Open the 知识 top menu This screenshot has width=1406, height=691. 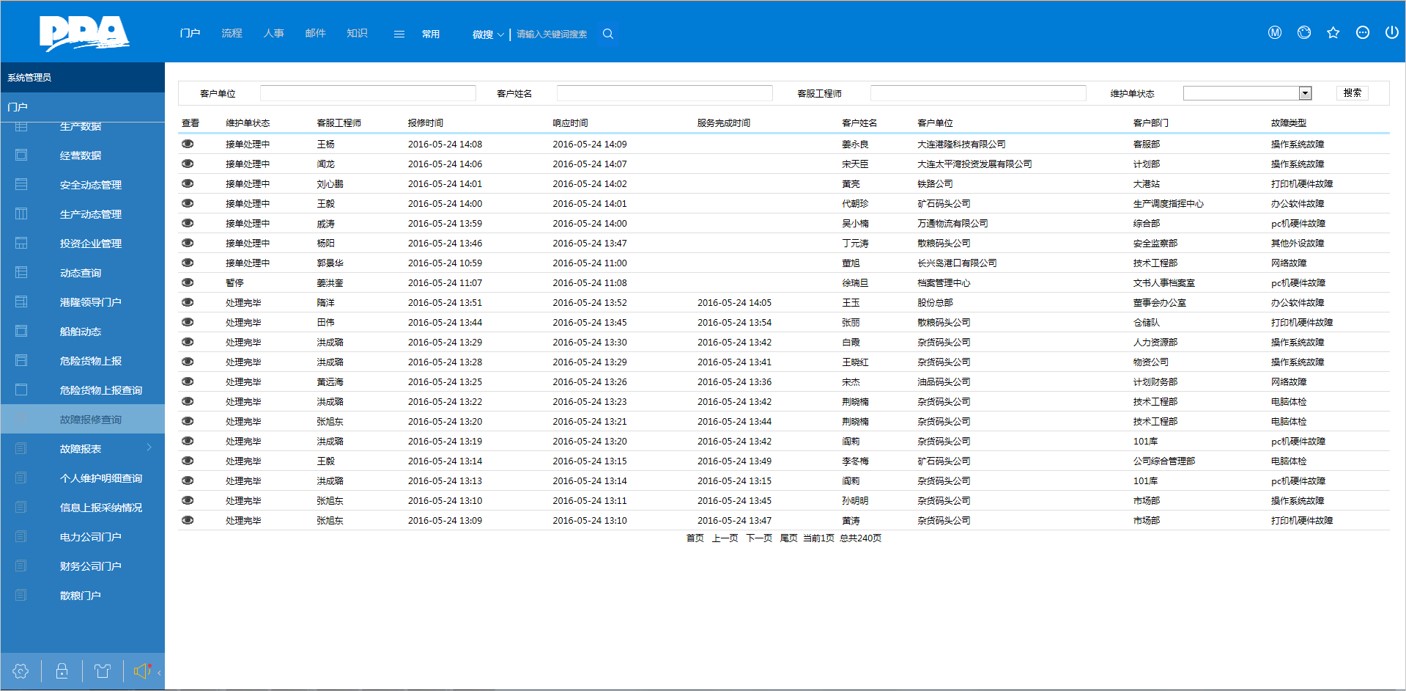click(357, 33)
